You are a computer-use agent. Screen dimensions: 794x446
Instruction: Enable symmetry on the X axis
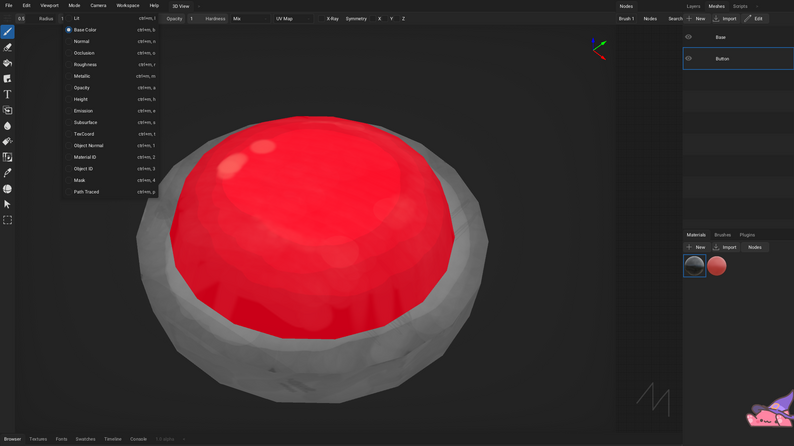click(373, 19)
